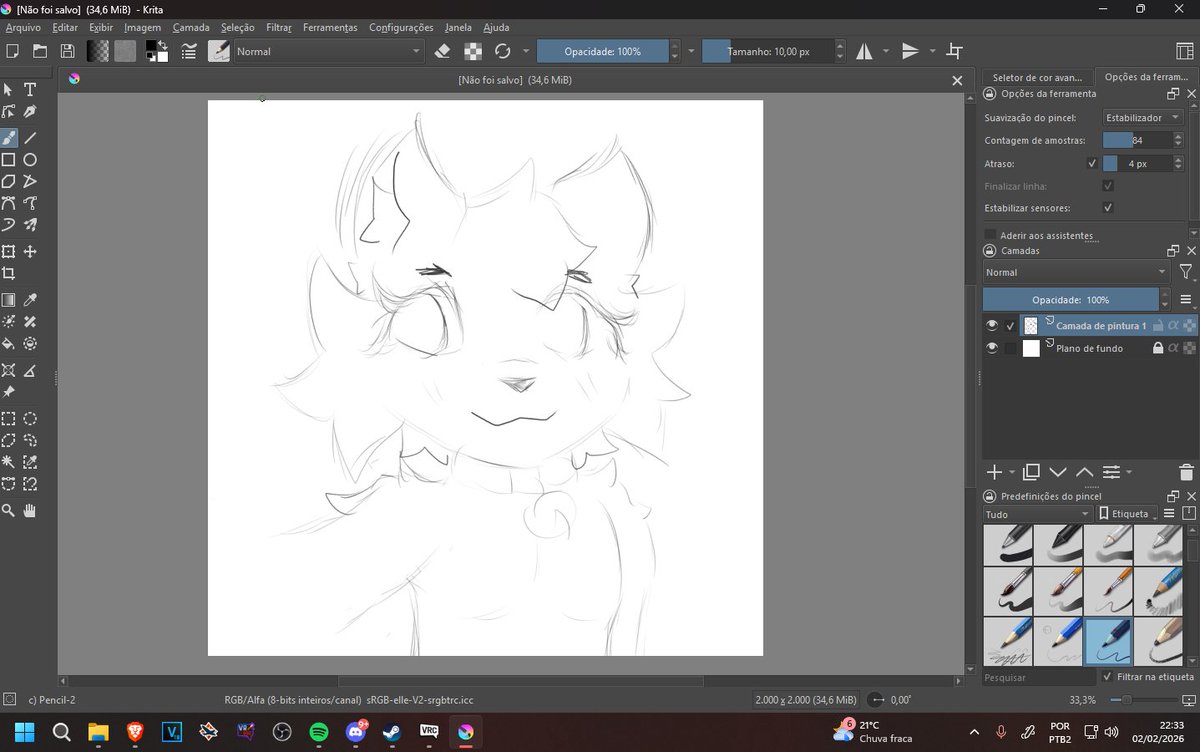This screenshot has height=752, width=1200.
Task: Create a new document from toolbar
Action: click(13, 51)
